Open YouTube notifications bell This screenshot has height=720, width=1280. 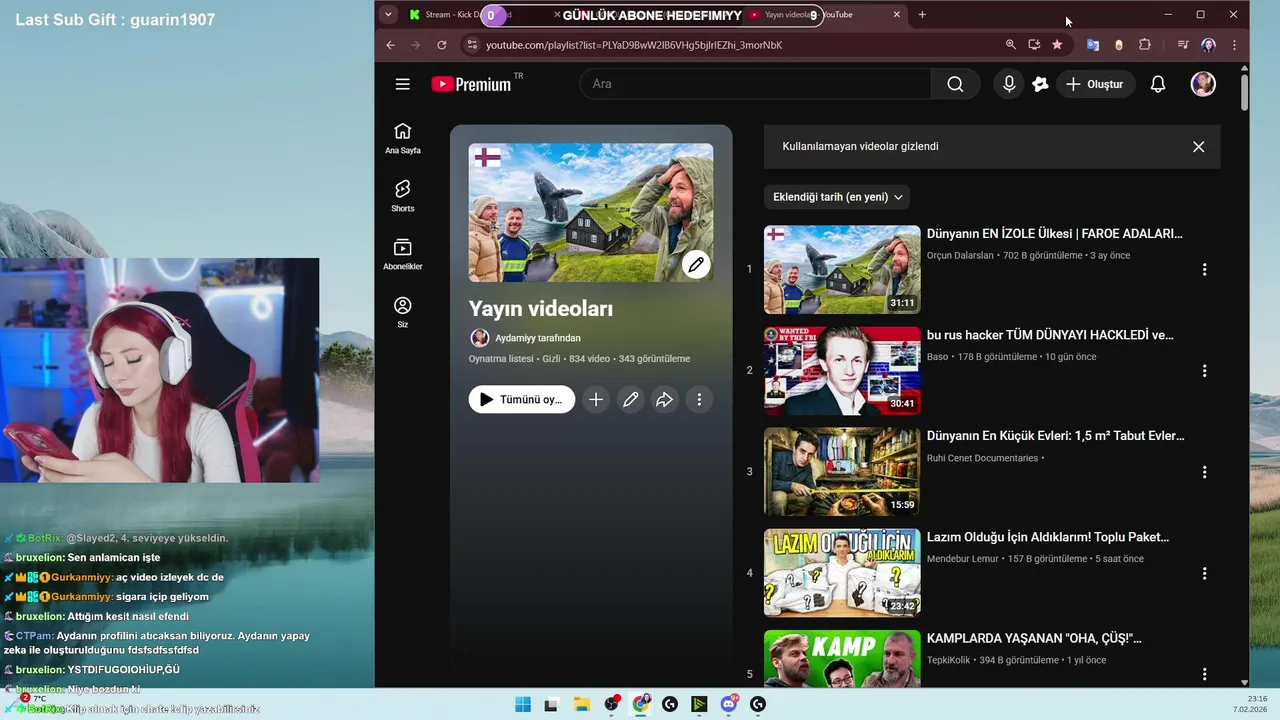(1158, 84)
